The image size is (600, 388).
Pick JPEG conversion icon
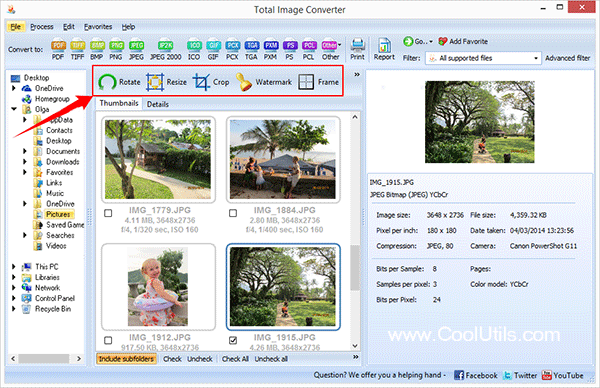point(136,50)
